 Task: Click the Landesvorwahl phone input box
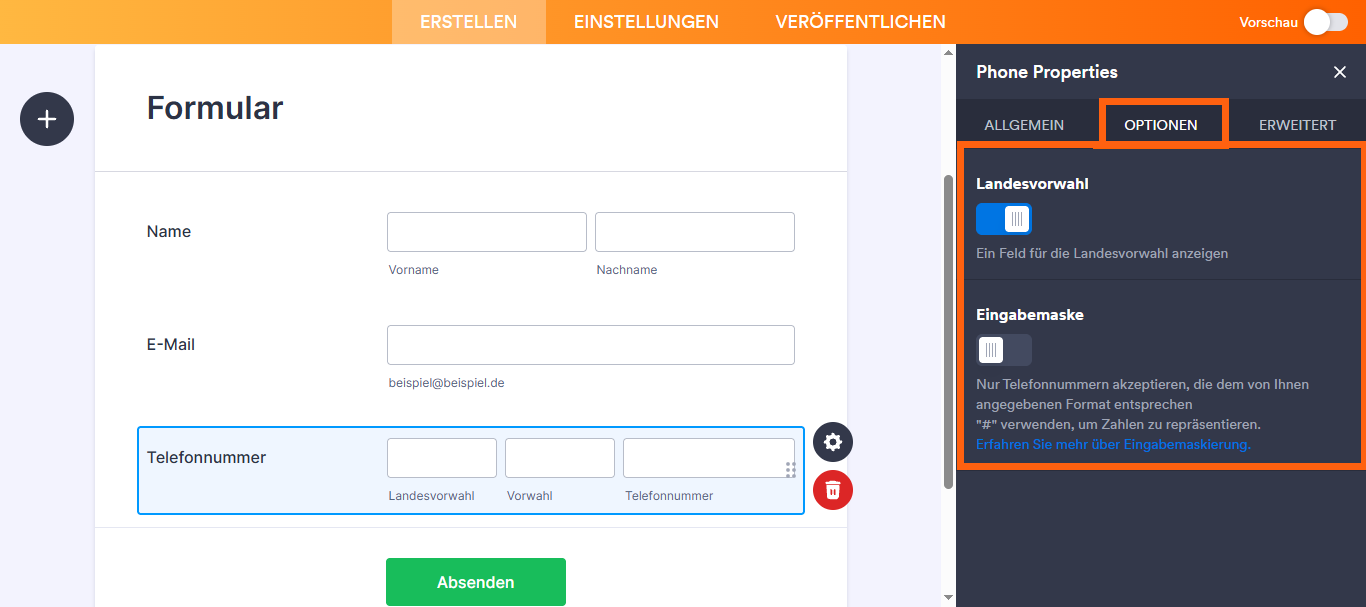point(442,458)
